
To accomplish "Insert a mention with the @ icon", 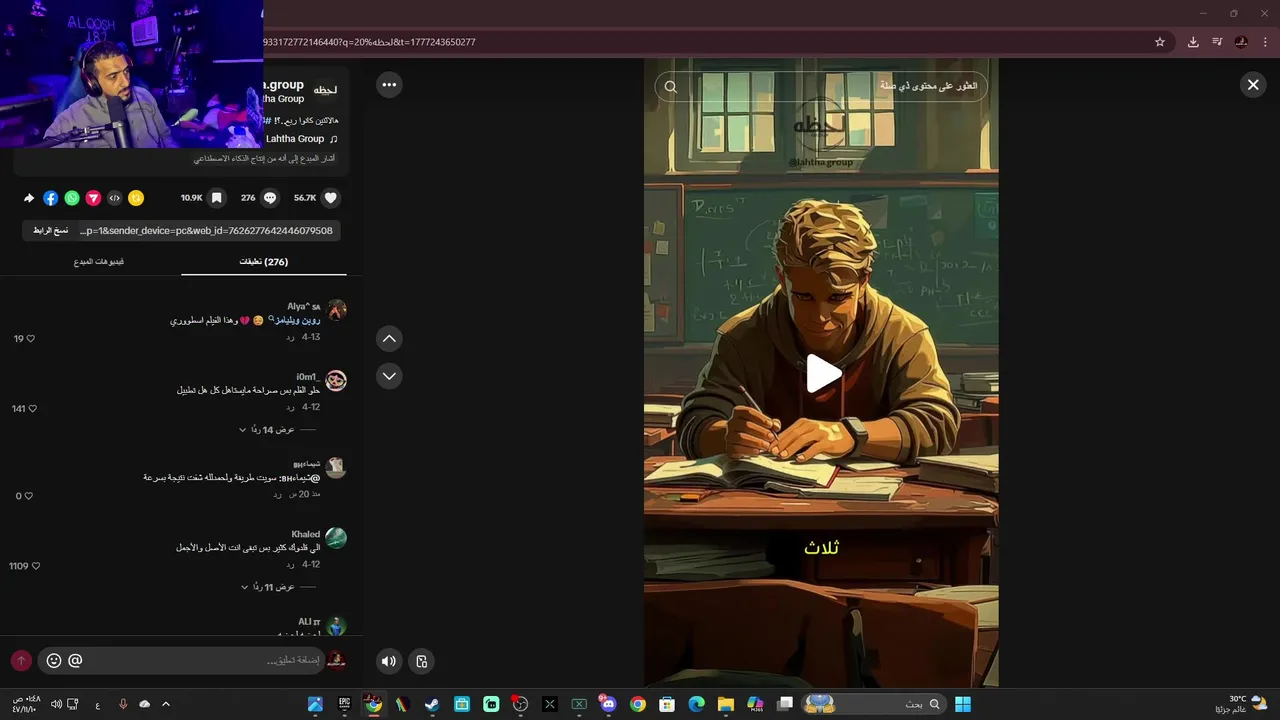I will click(x=75, y=660).
